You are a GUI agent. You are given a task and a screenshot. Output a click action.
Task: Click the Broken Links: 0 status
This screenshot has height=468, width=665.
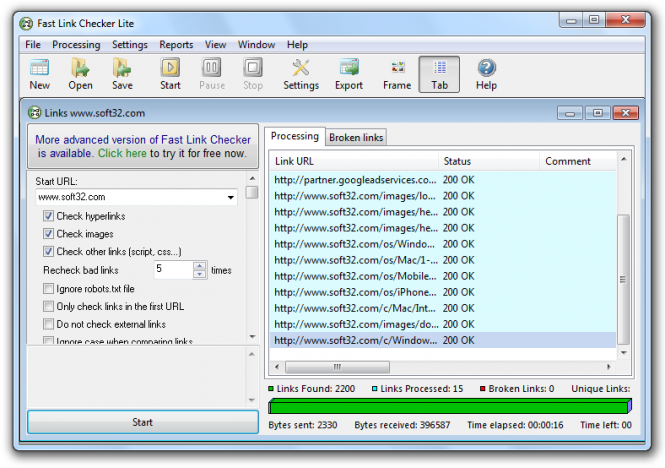517,389
